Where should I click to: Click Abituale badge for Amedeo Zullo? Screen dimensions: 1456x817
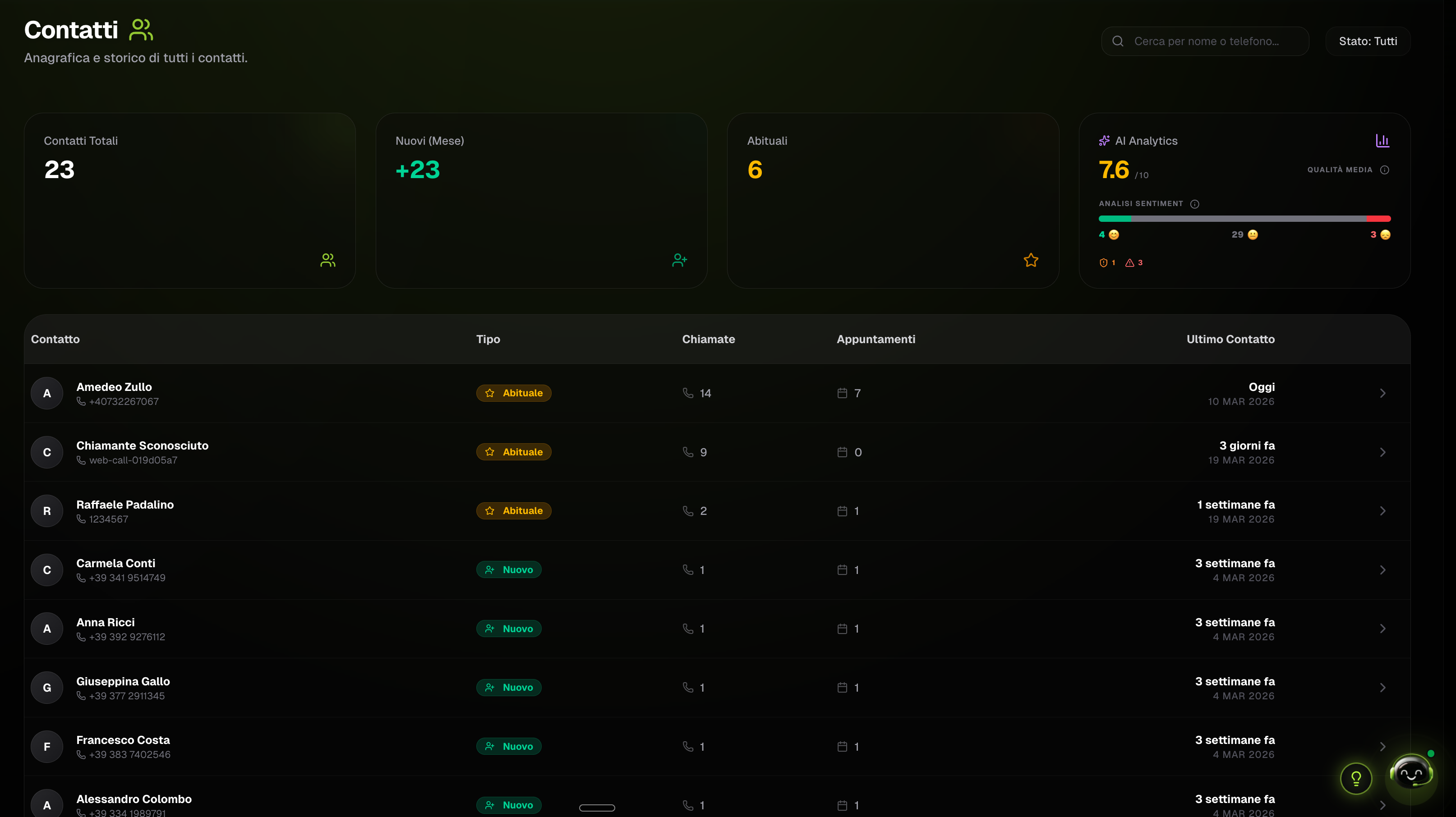[513, 393]
